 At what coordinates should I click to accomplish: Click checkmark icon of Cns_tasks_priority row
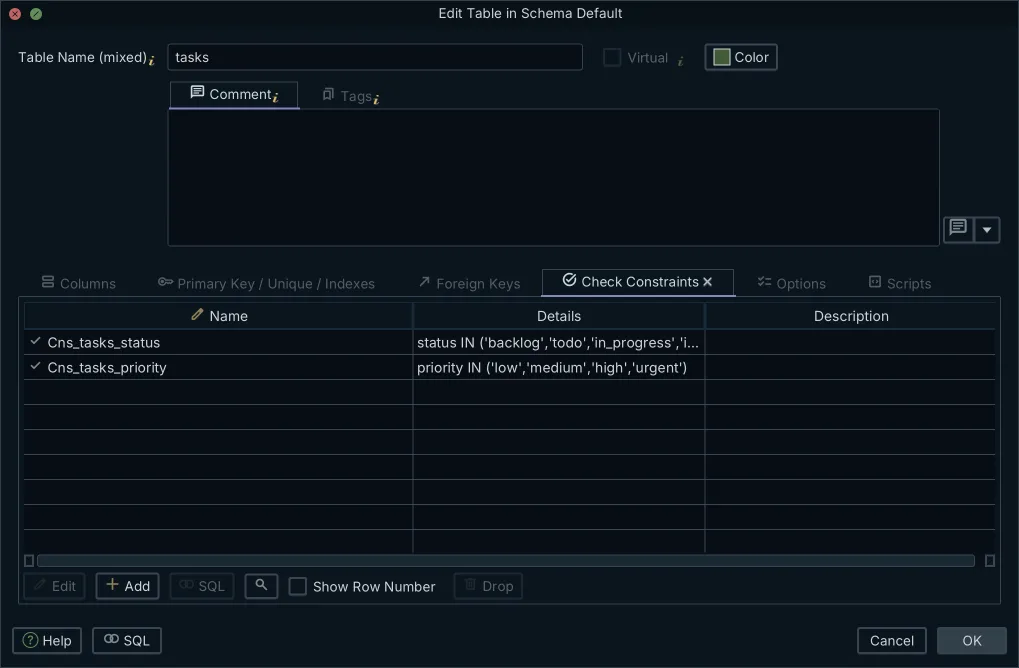(x=35, y=366)
